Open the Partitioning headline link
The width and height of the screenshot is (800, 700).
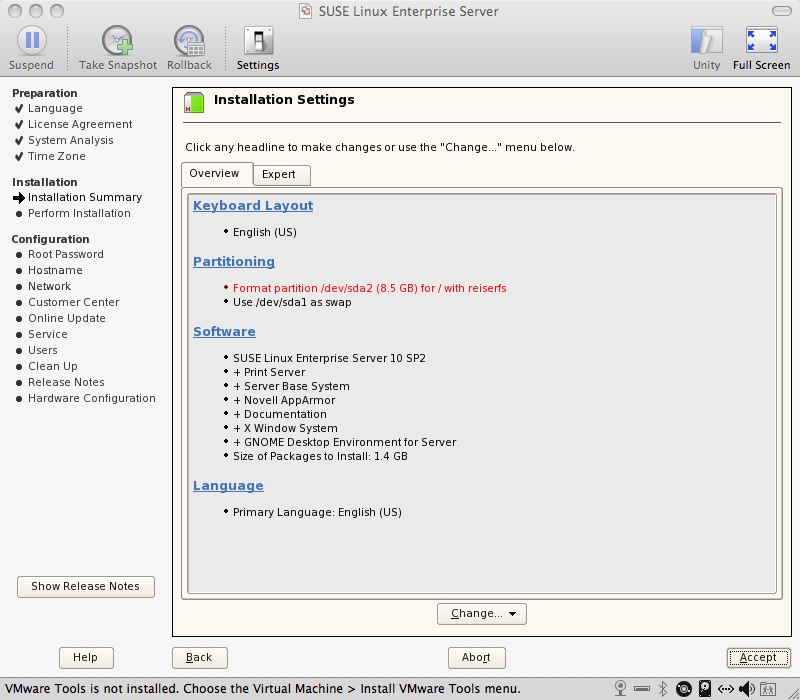point(234,261)
